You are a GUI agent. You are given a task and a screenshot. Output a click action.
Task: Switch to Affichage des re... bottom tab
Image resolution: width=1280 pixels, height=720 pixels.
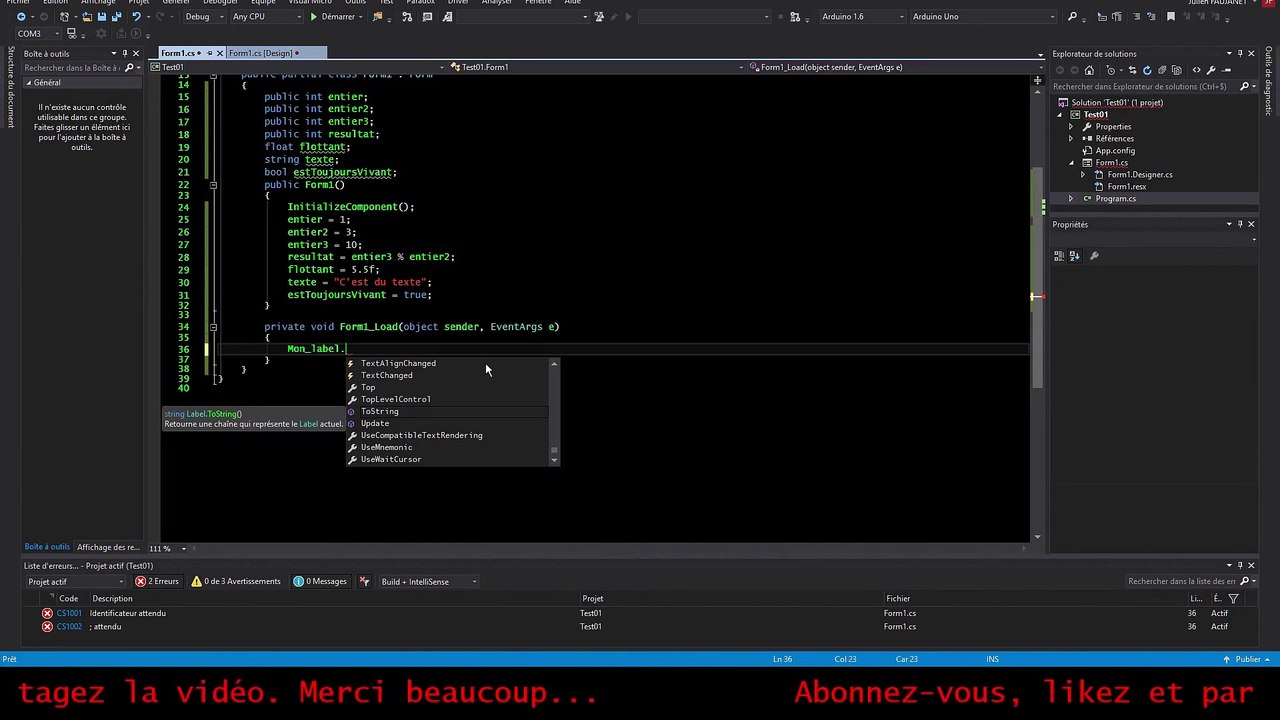click(x=109, y=547)
